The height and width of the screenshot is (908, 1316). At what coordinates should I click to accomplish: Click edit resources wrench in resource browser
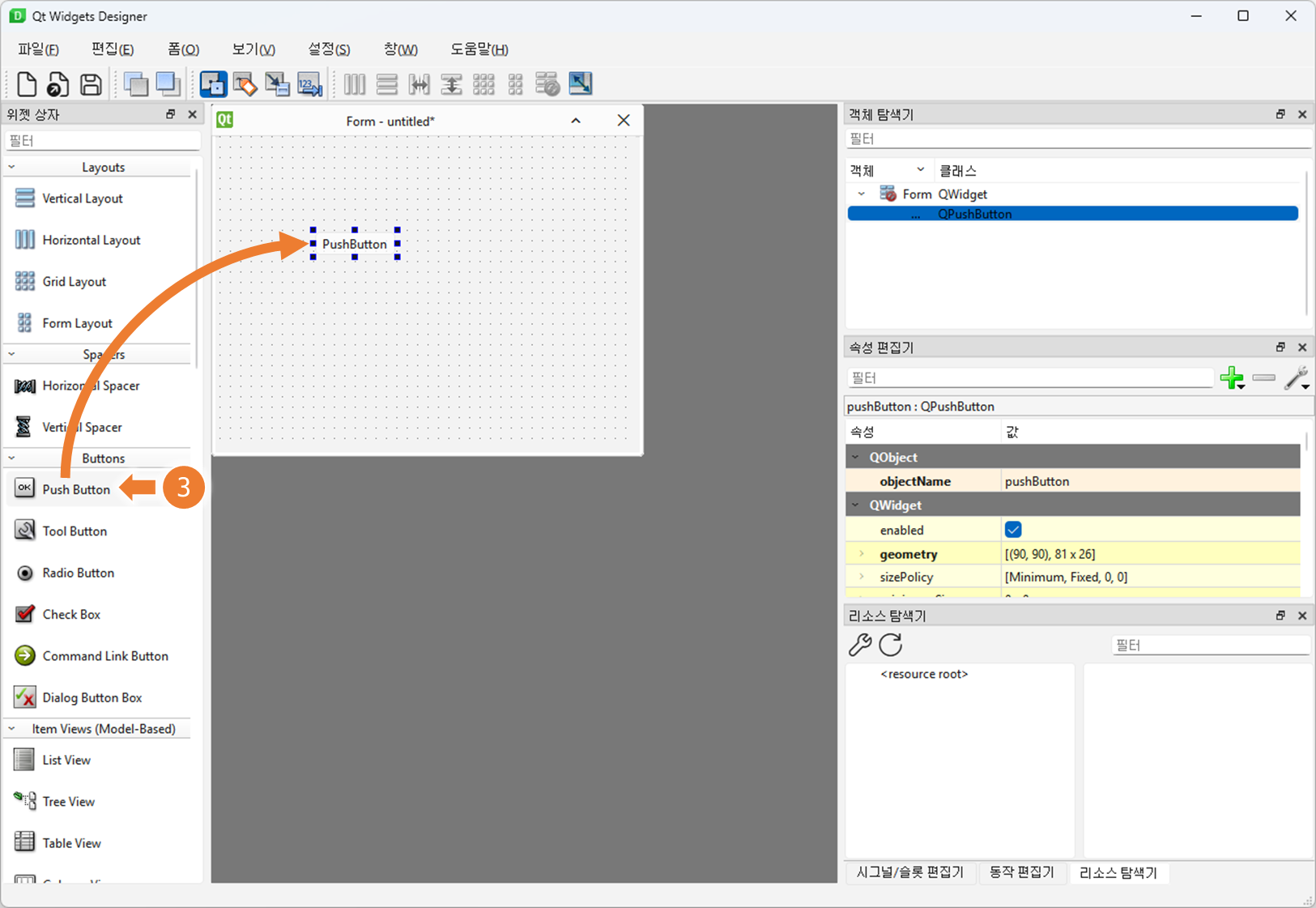pyautogui.click(x=860, y=645)
